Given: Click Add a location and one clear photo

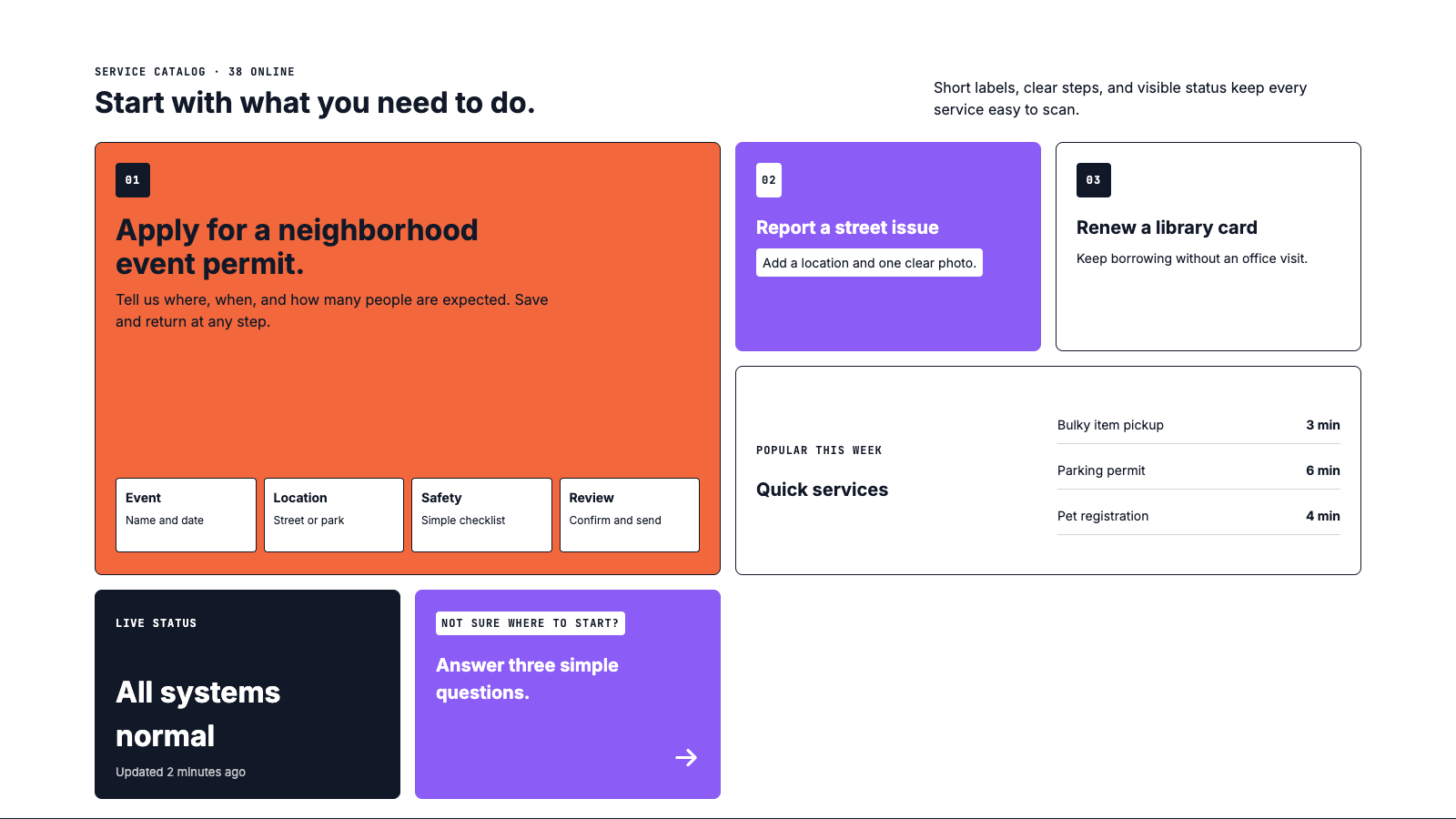Looking at the screenshot, I should (x=869, y=263).
